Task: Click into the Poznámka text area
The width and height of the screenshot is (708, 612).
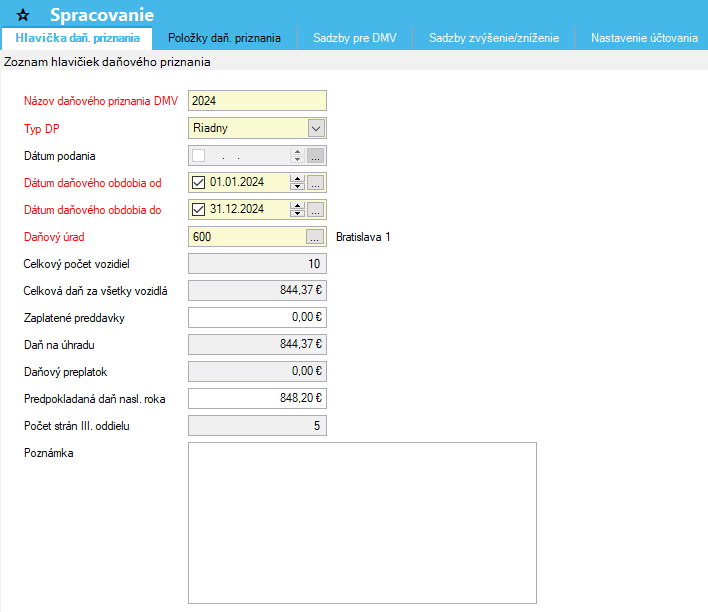Action: [x=363, y=523]
